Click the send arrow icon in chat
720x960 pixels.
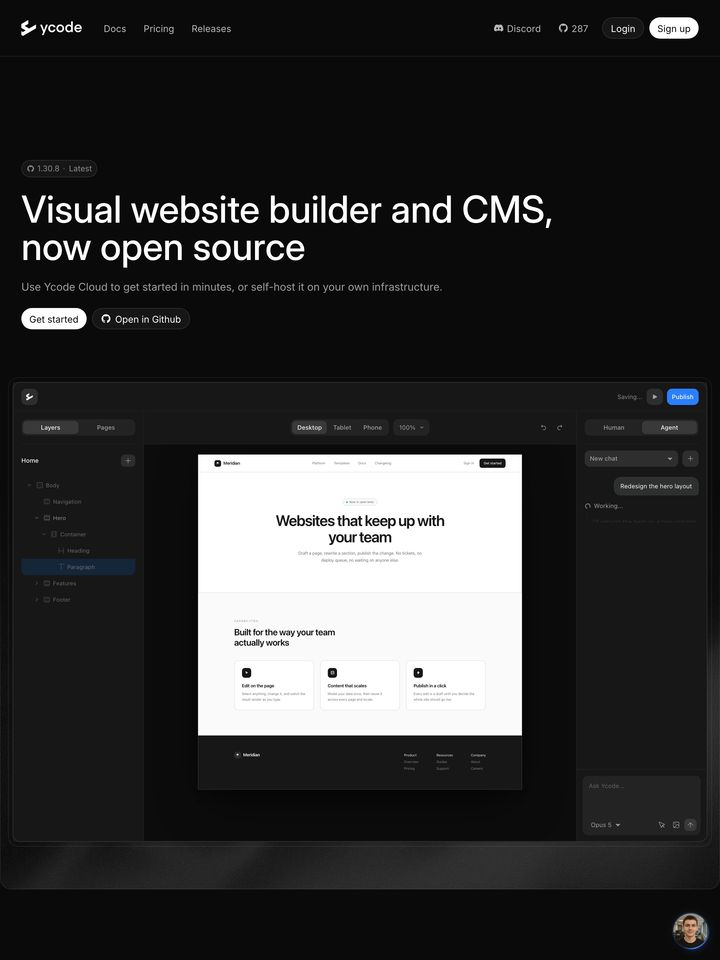691,825
